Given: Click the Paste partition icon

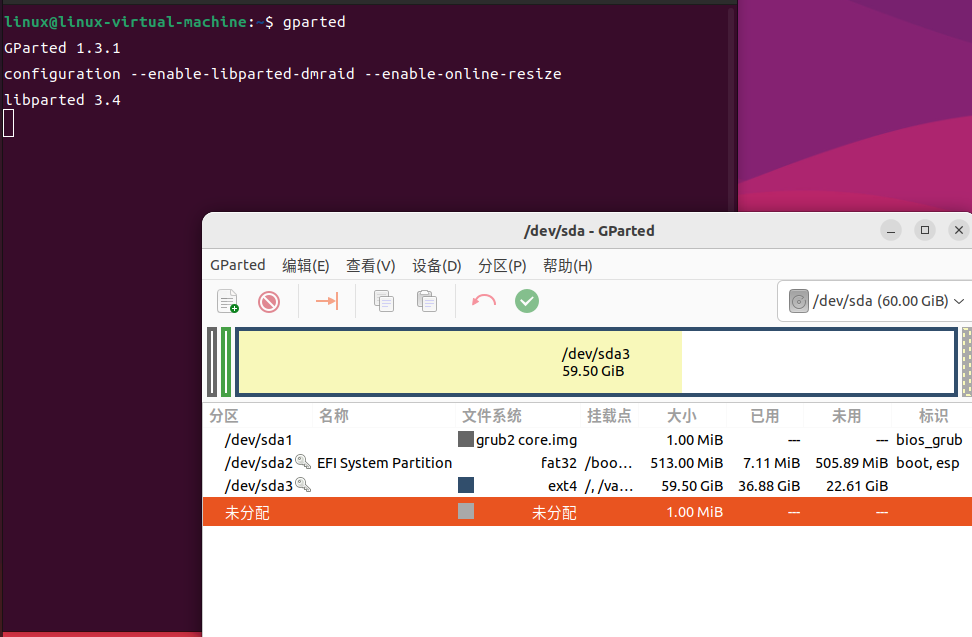Looking at the screenshot, I should coord(426,301).
